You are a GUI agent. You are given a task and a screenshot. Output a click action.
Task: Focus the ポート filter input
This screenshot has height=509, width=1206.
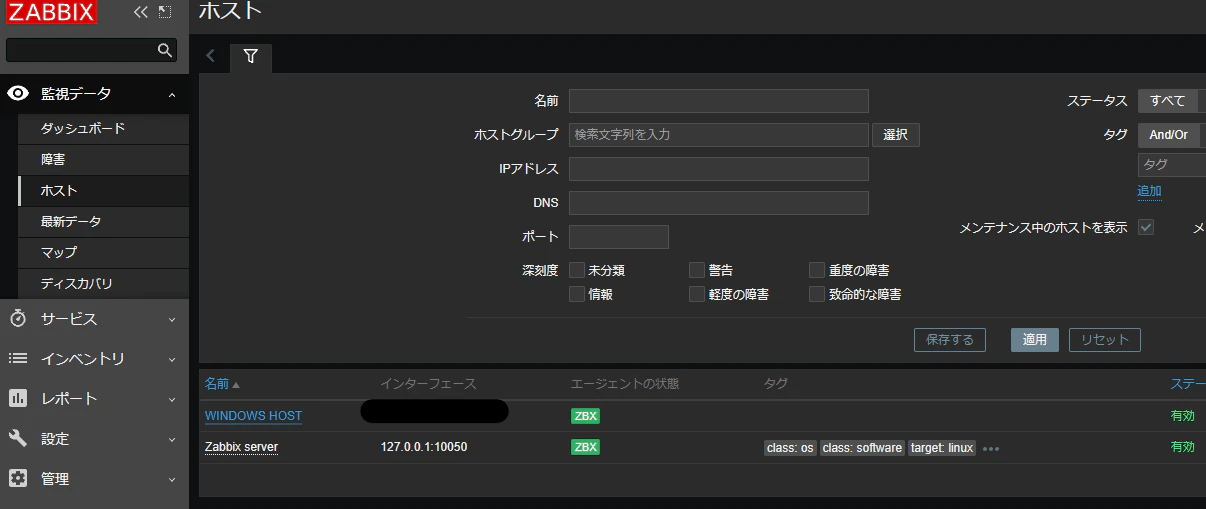point(619,237)
